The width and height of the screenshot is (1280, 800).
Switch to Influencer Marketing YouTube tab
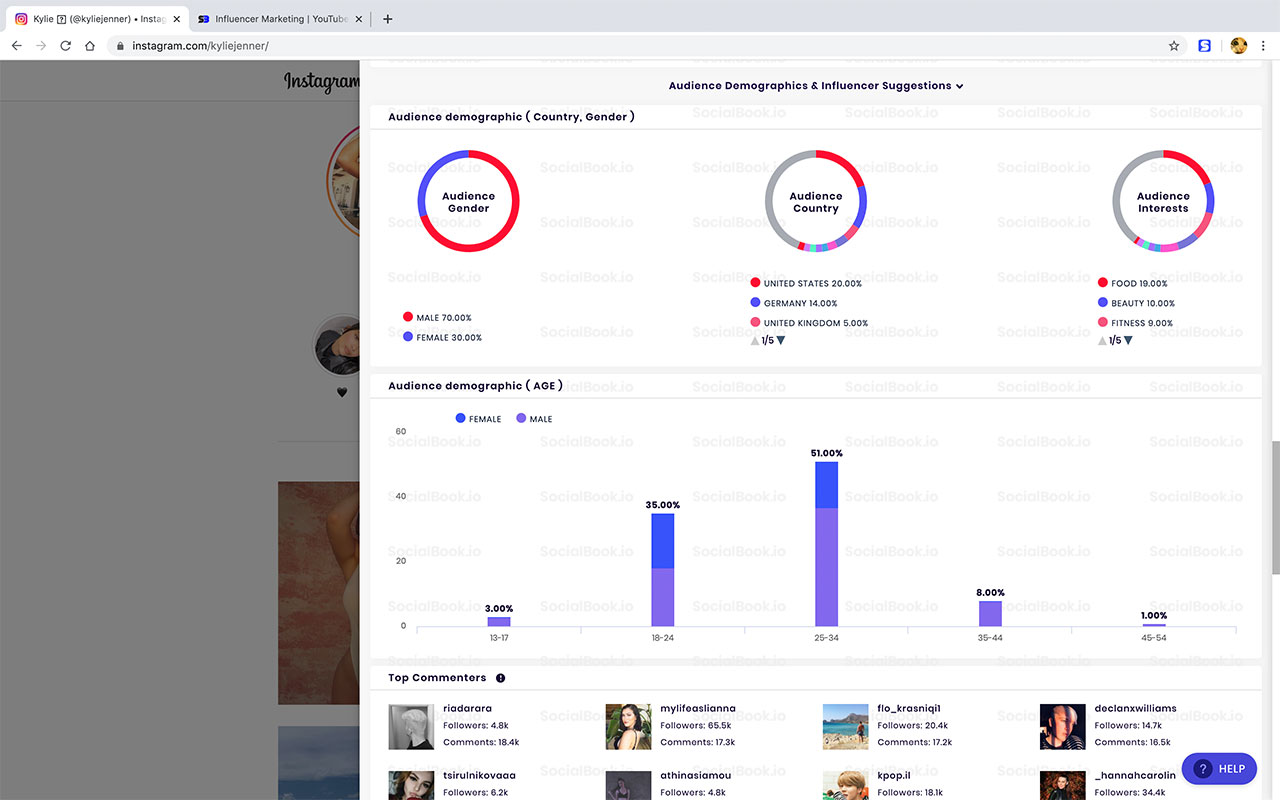point(280,19)
